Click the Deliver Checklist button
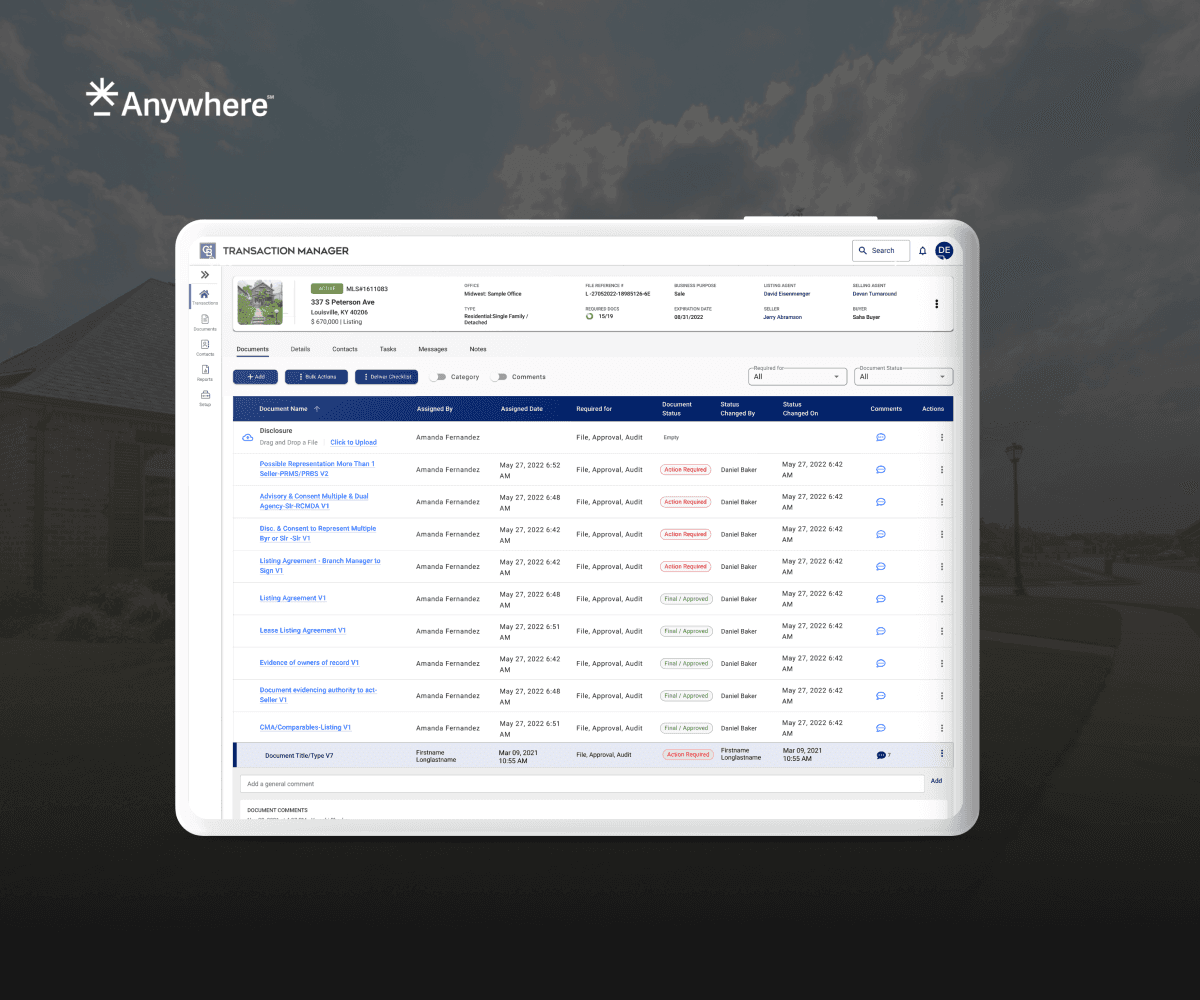Viewport: 1200px width, 1000px height. point(386,377)
